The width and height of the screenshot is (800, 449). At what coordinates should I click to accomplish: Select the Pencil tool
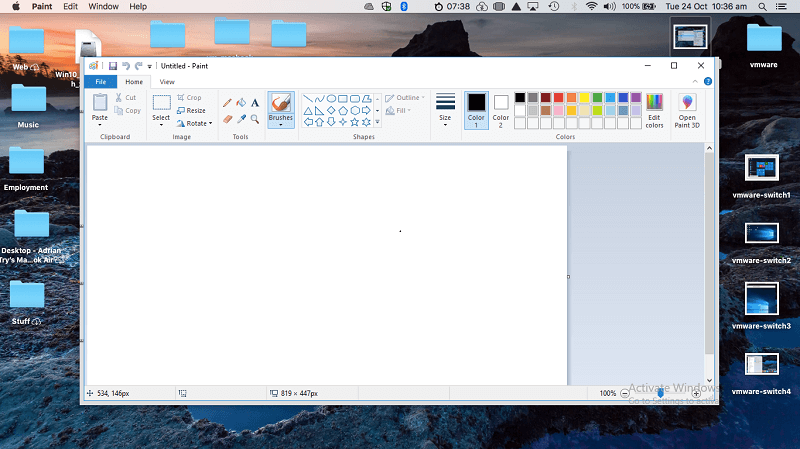click(x=228, y=103)
